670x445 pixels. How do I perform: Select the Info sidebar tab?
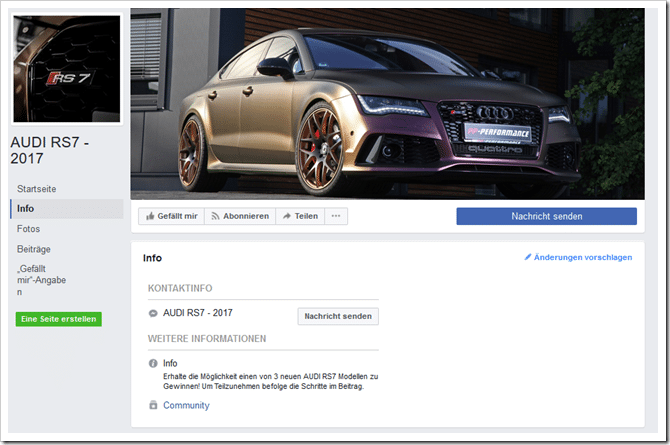[x=67, y=209]
